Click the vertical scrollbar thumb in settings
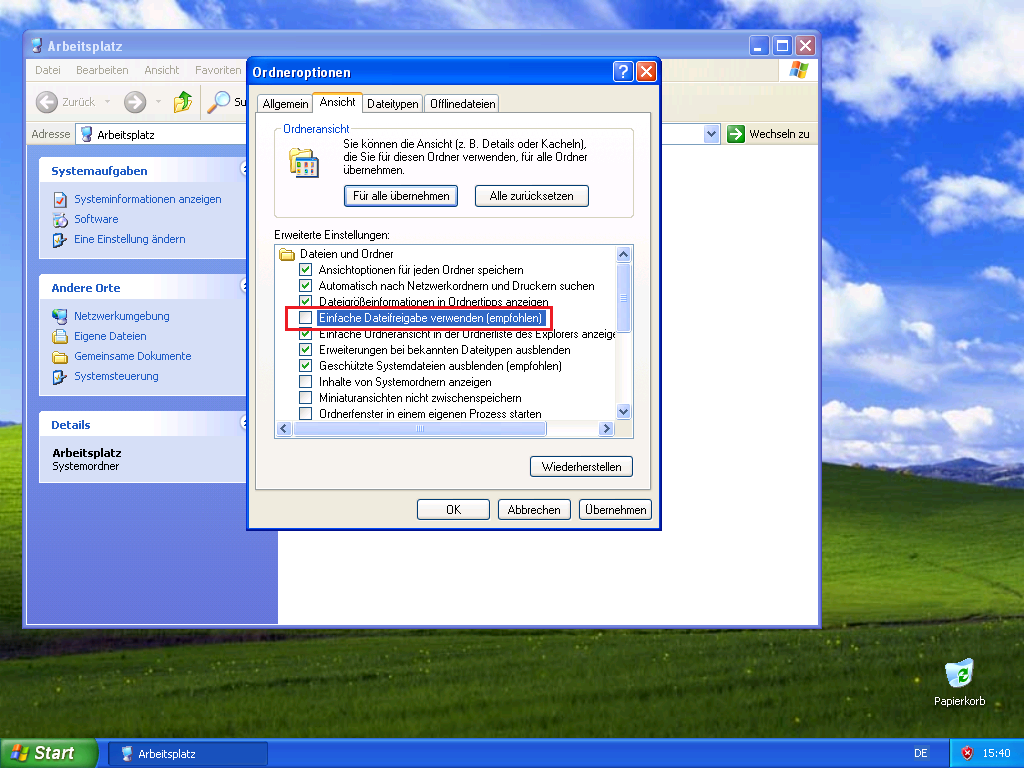Screen dimensions: 1024x768 coord(624,298)
